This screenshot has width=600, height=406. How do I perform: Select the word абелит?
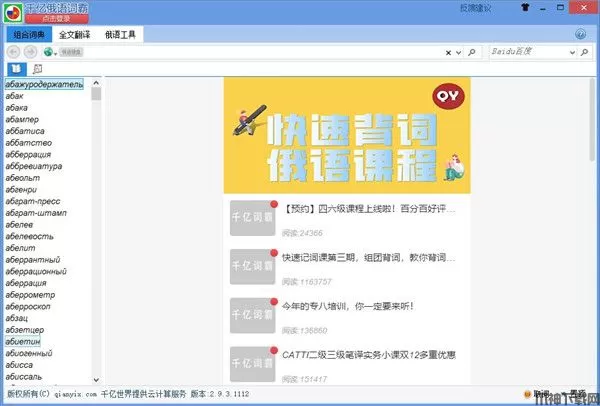pos(20,248)
